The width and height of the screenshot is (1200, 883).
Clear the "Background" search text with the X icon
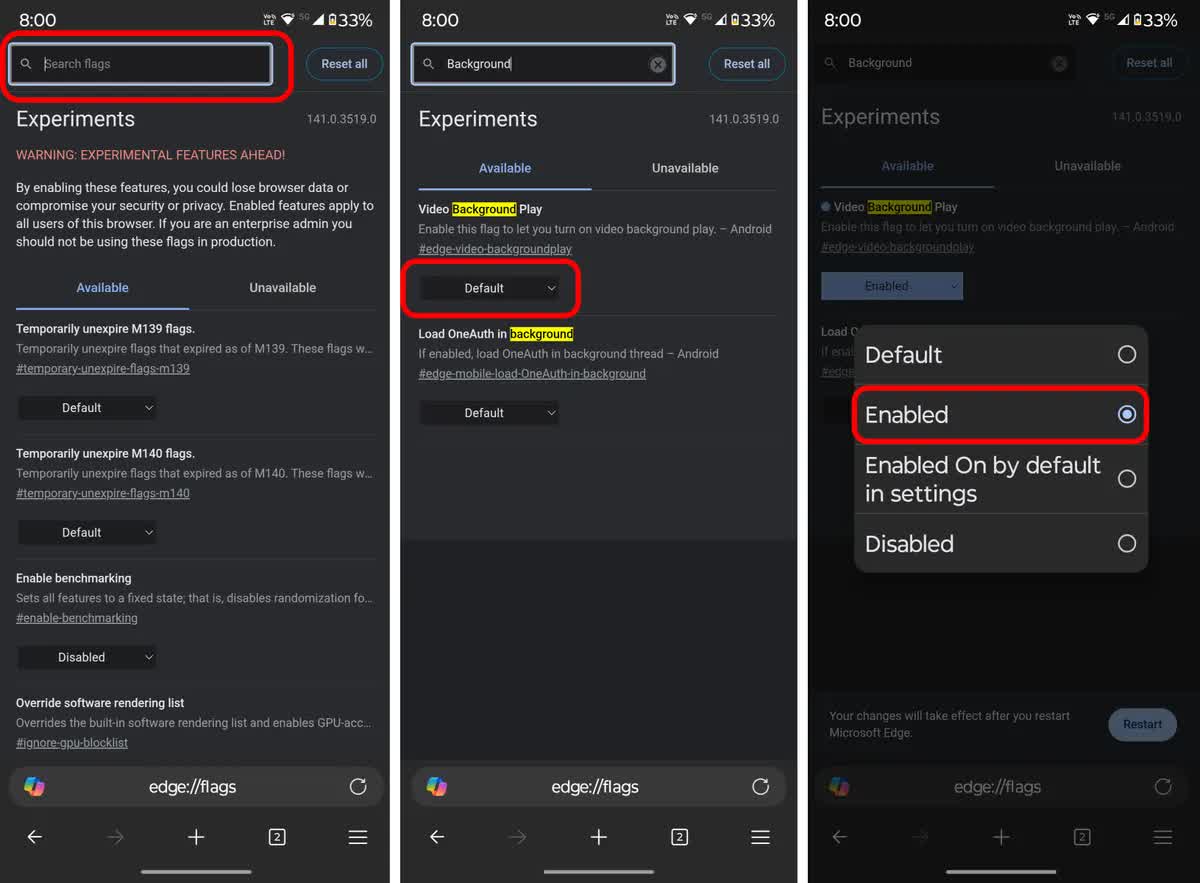coord(657,64)
